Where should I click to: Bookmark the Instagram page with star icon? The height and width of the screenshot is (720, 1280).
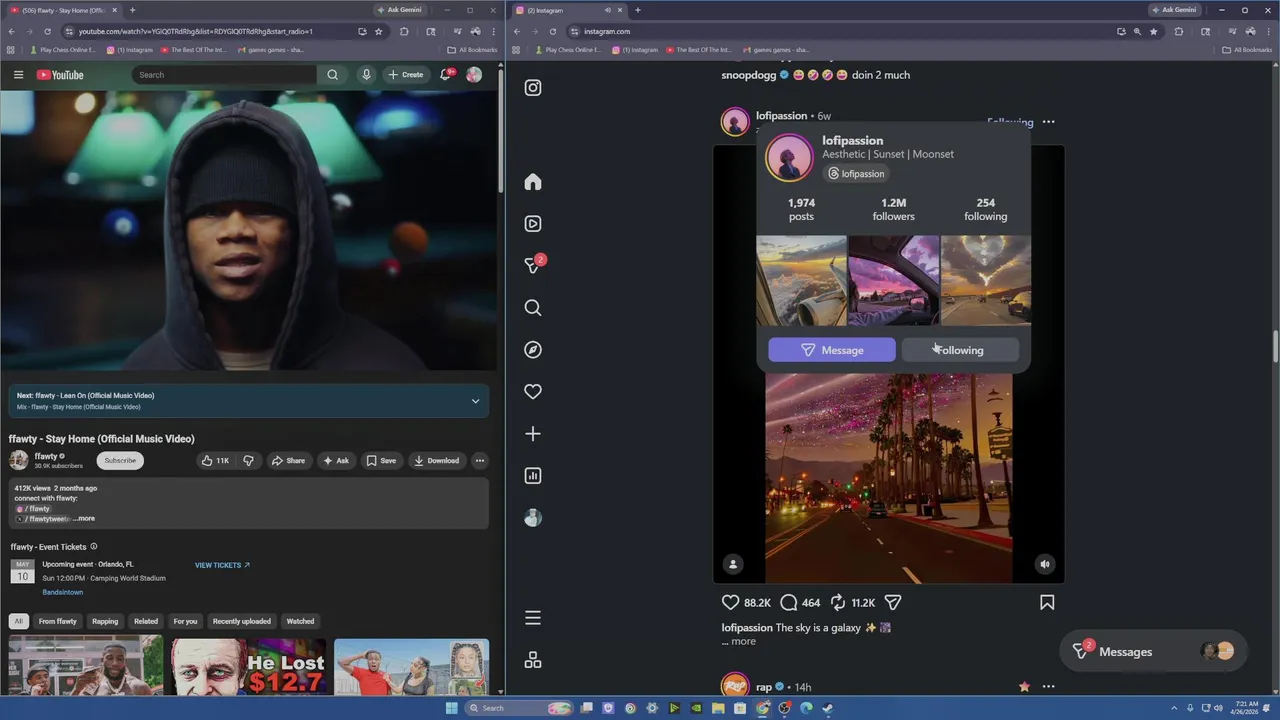(x=1153, y=32)
